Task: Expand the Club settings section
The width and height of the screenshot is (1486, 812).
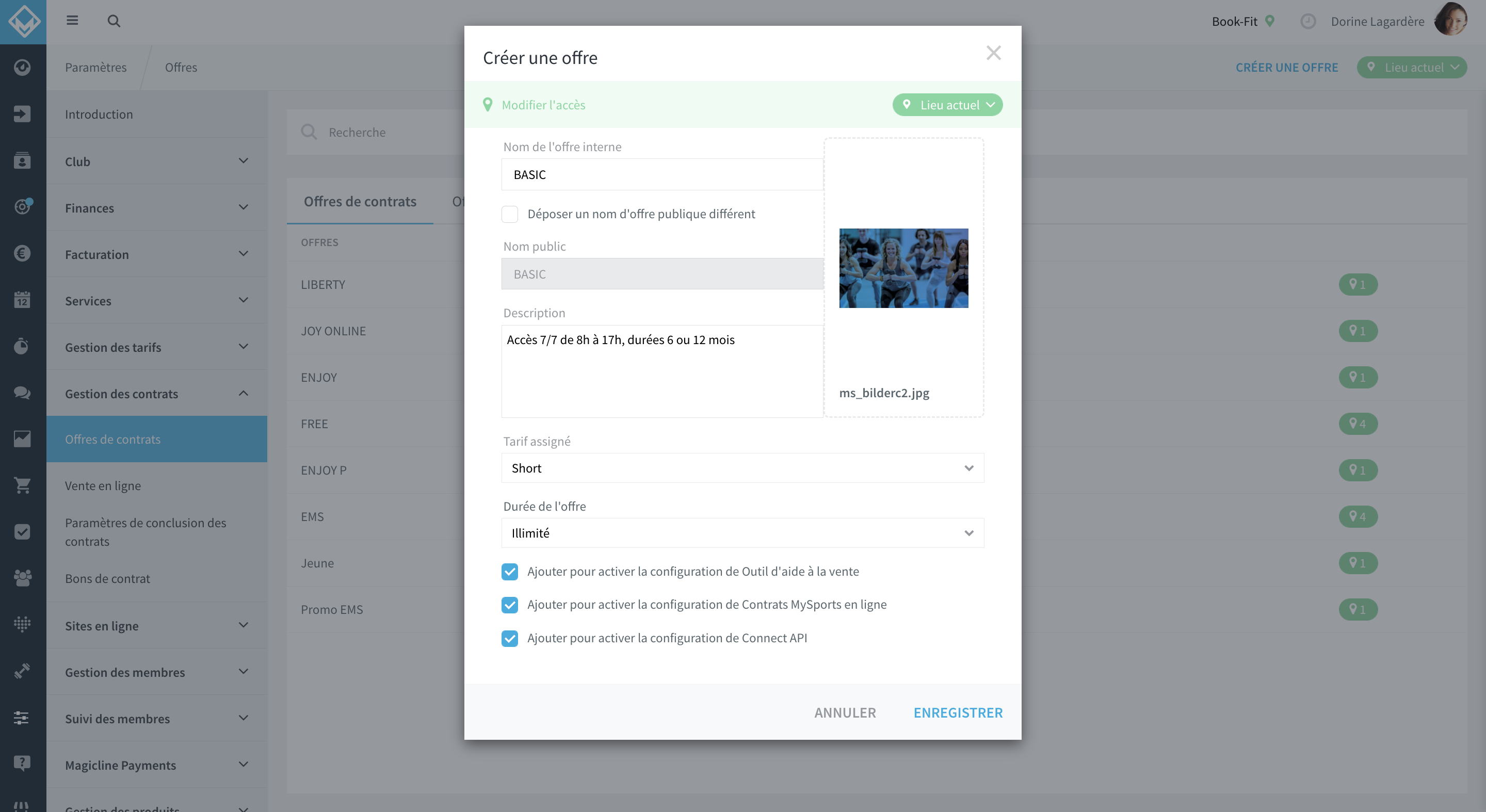Action: pos(156,161)
